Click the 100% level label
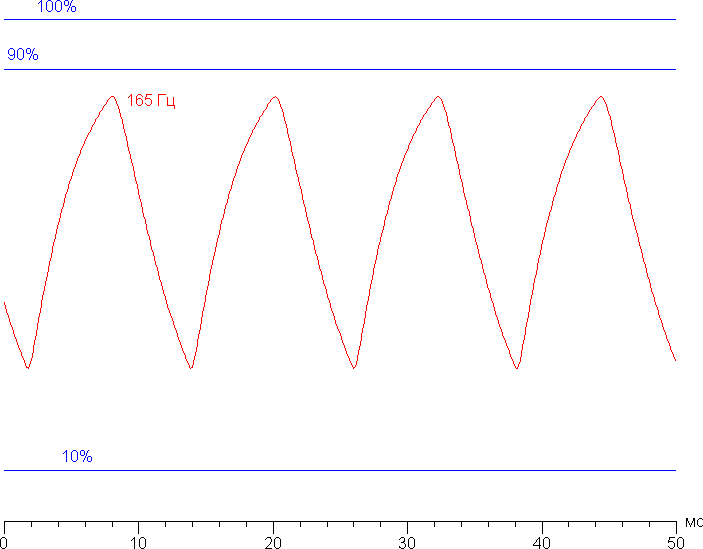This screenshot has width=703, height=549. click(56, 7)
